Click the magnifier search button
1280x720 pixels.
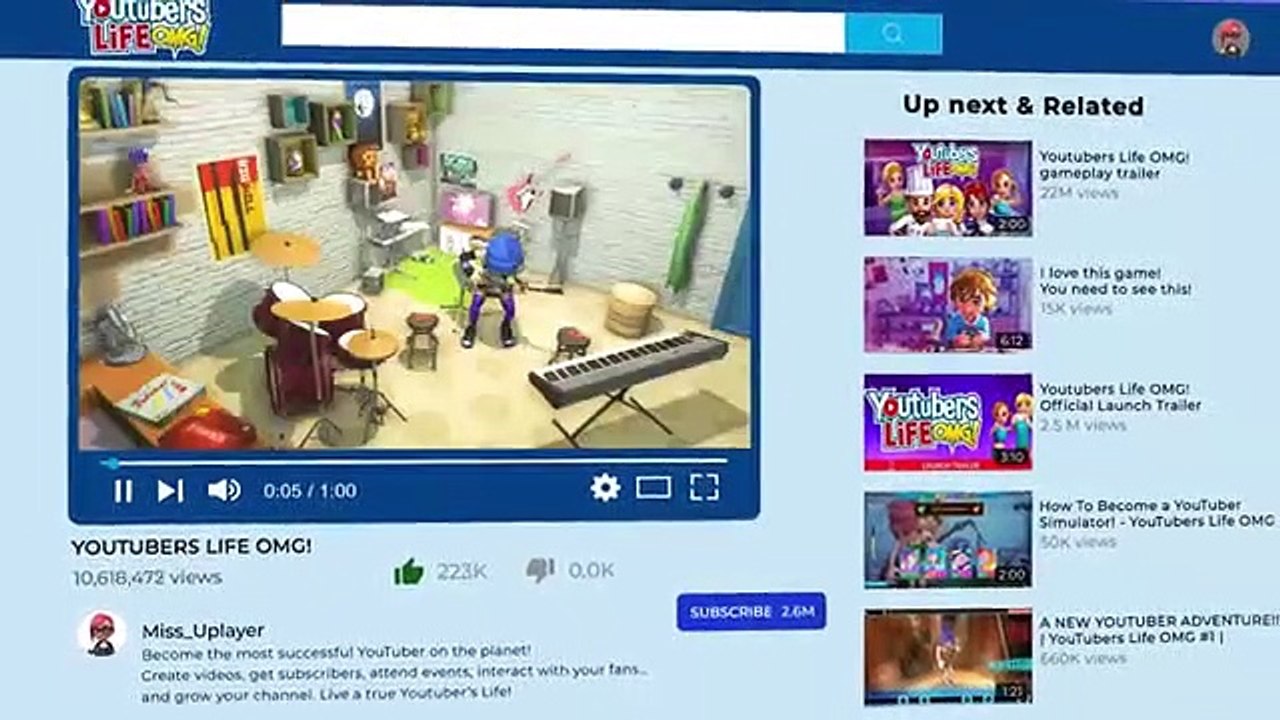[893, 34]
